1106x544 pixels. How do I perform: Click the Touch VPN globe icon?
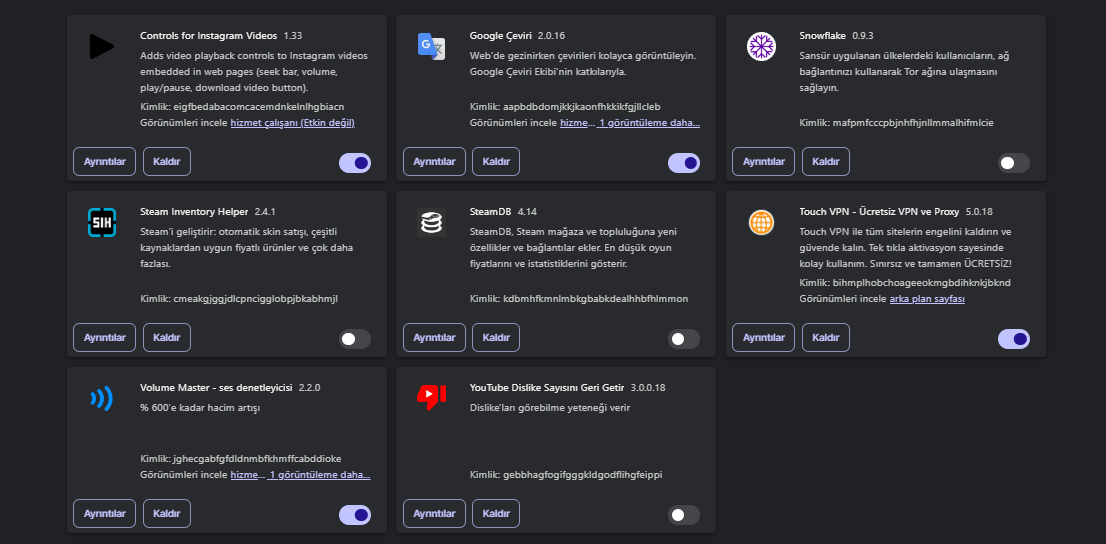pos(761,222)
